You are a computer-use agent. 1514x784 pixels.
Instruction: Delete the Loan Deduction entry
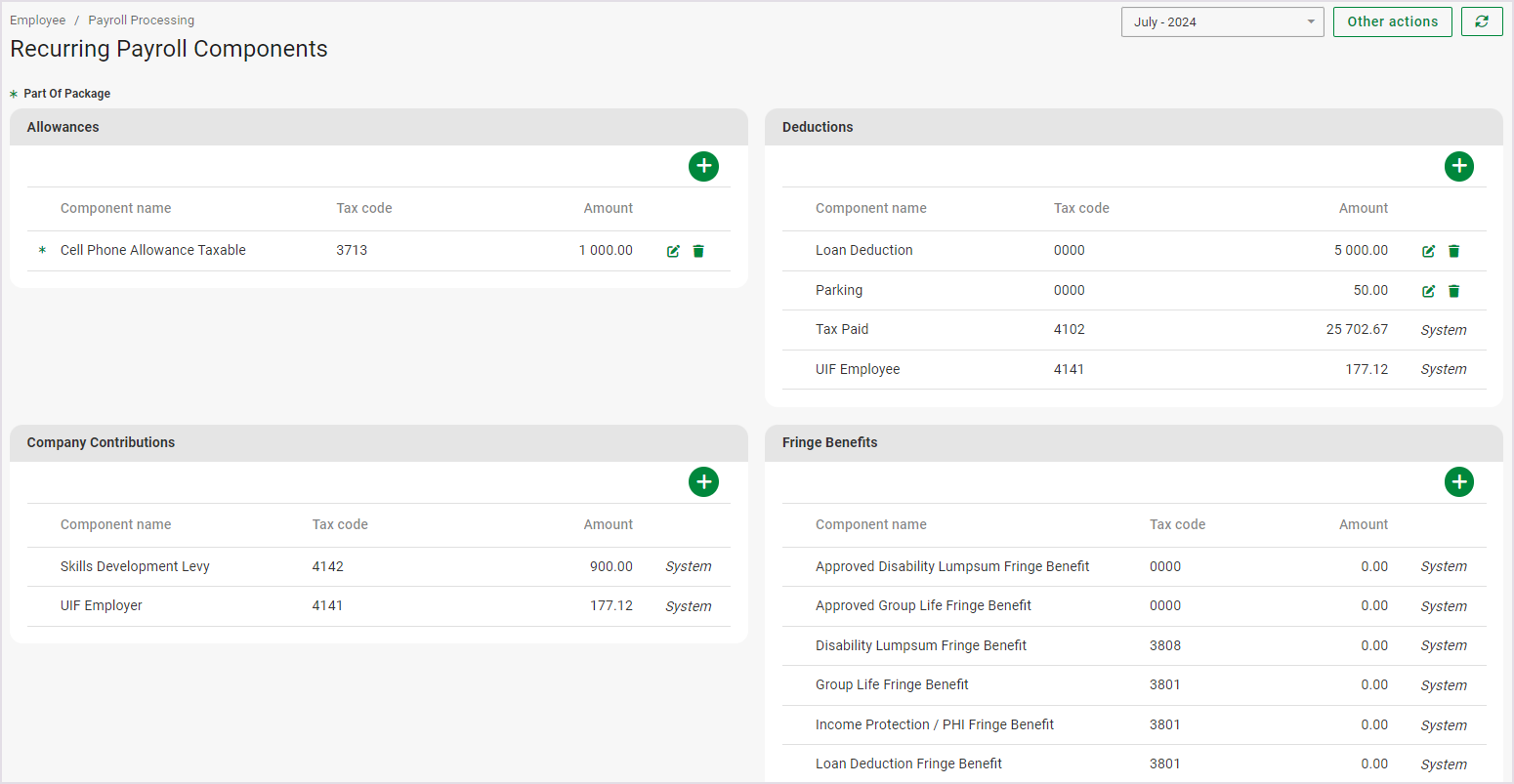(x=1453, y=251)
